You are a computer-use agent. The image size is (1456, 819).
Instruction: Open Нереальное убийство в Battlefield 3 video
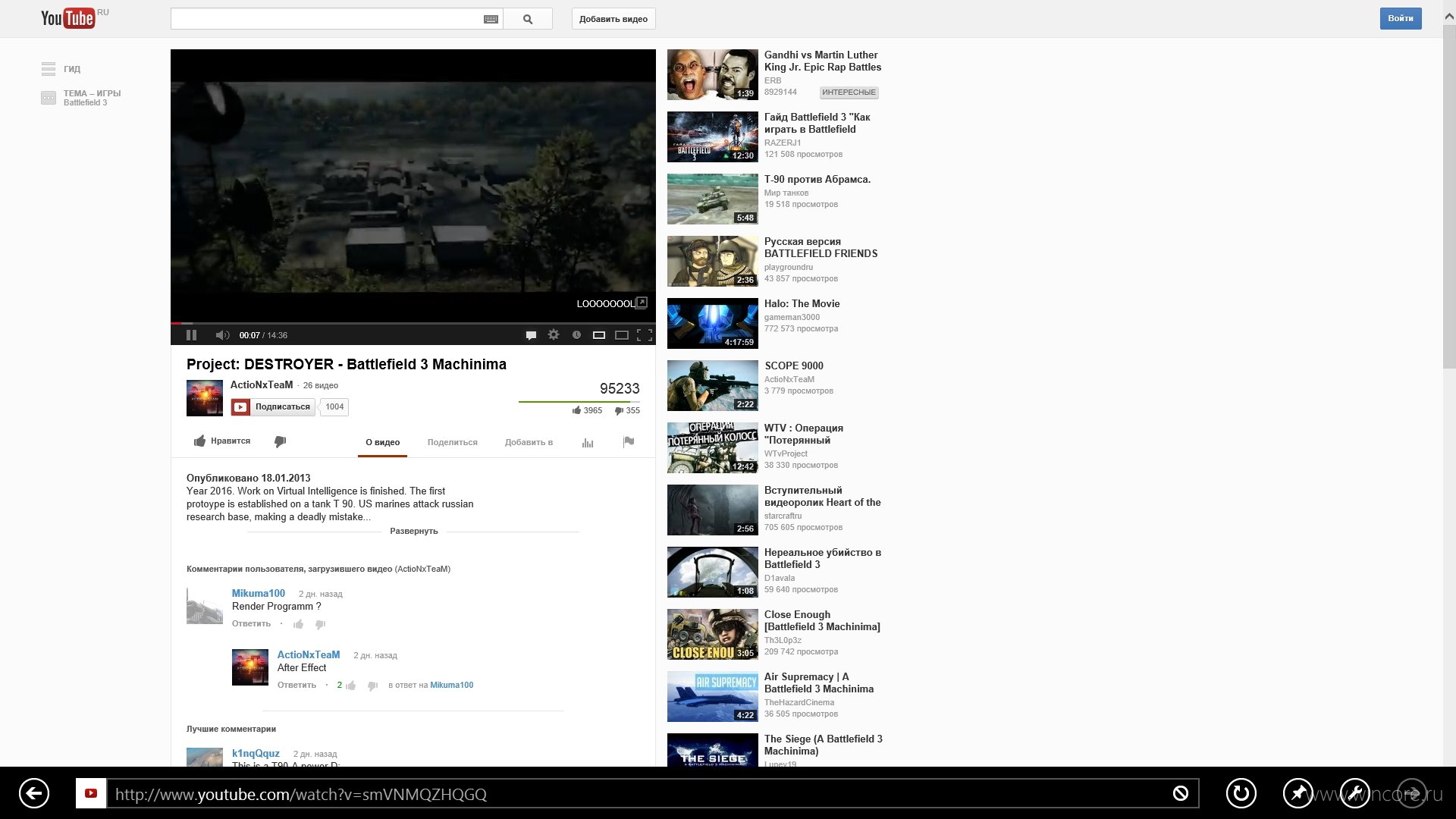click(823, 558)
